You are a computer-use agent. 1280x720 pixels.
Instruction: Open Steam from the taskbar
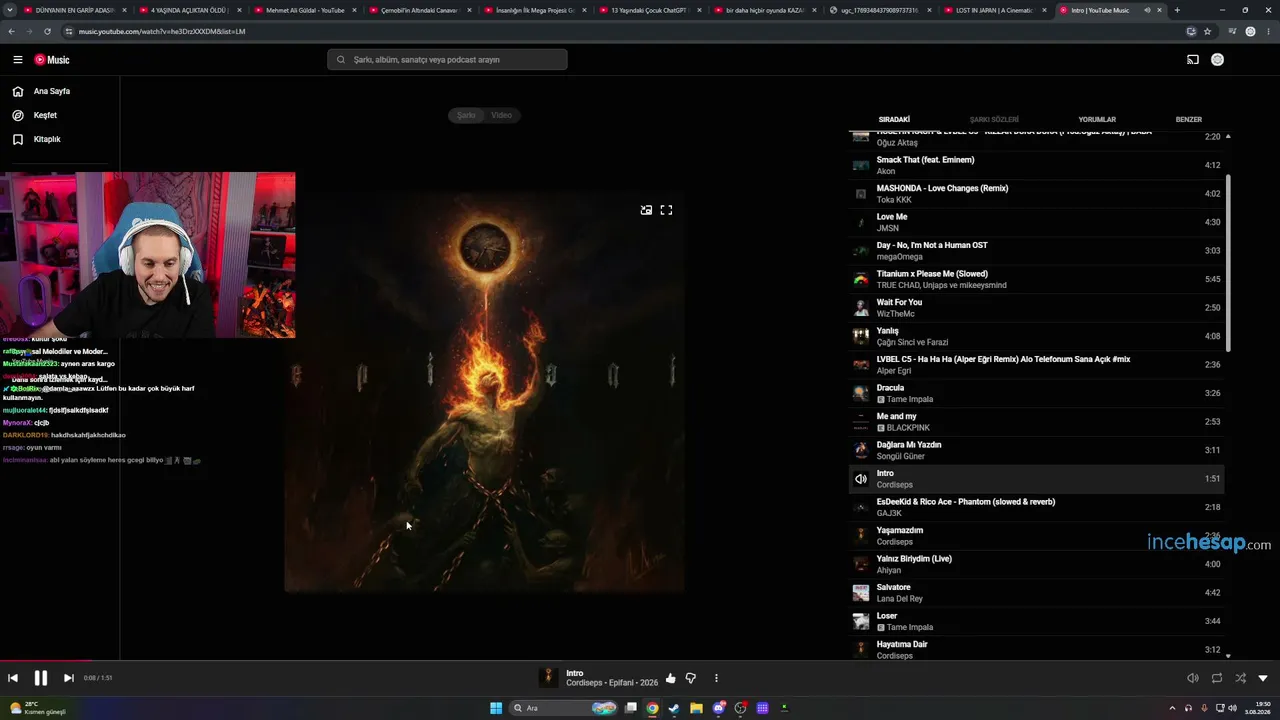(x=674, y=708)
